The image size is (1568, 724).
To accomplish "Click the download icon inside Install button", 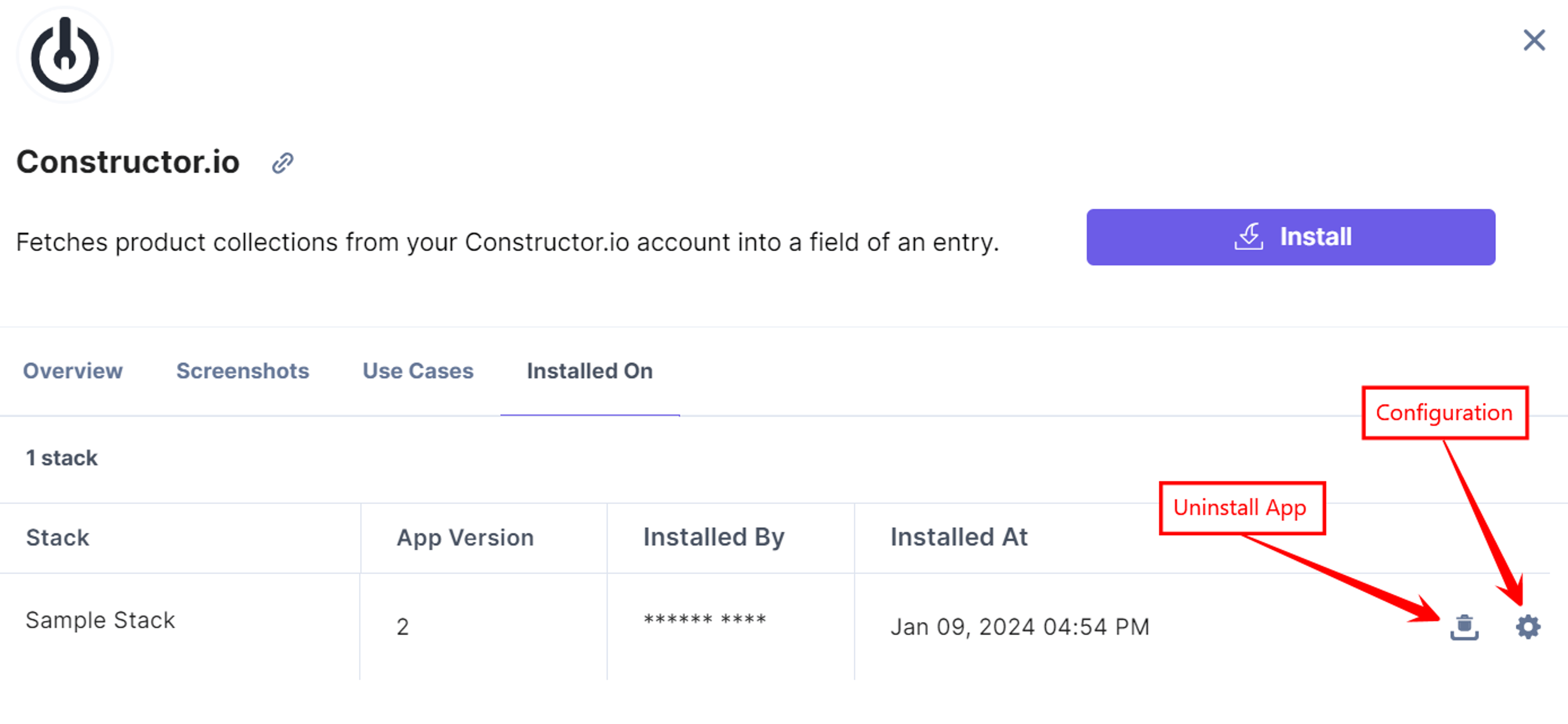I will click(x=1248, y=236).
